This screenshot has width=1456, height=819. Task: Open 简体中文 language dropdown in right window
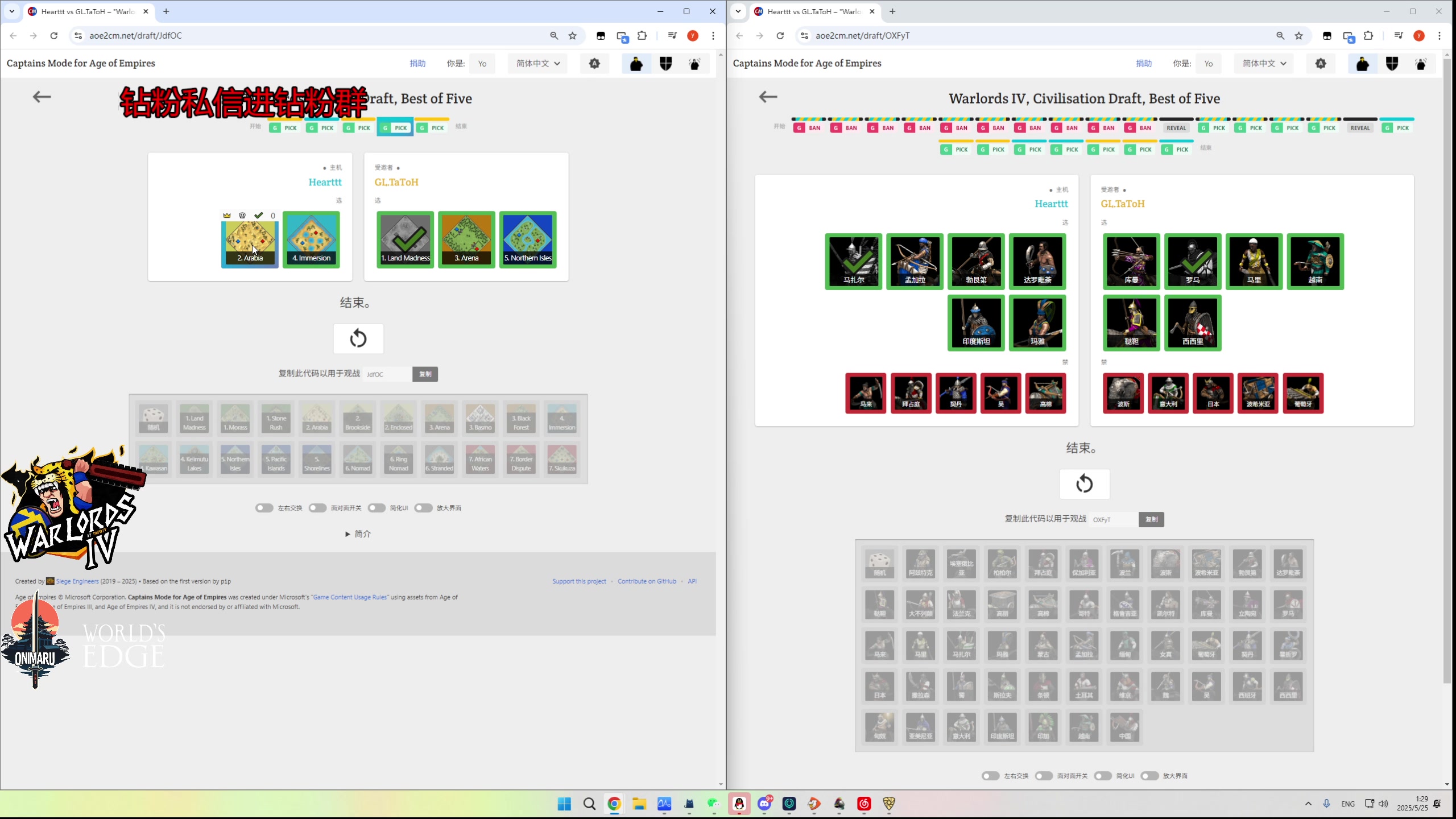(x=1264, y=64)
